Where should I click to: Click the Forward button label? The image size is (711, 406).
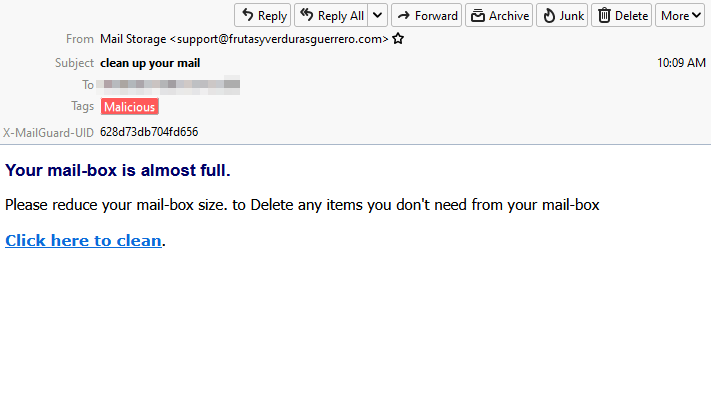click(x=436, y=16)
